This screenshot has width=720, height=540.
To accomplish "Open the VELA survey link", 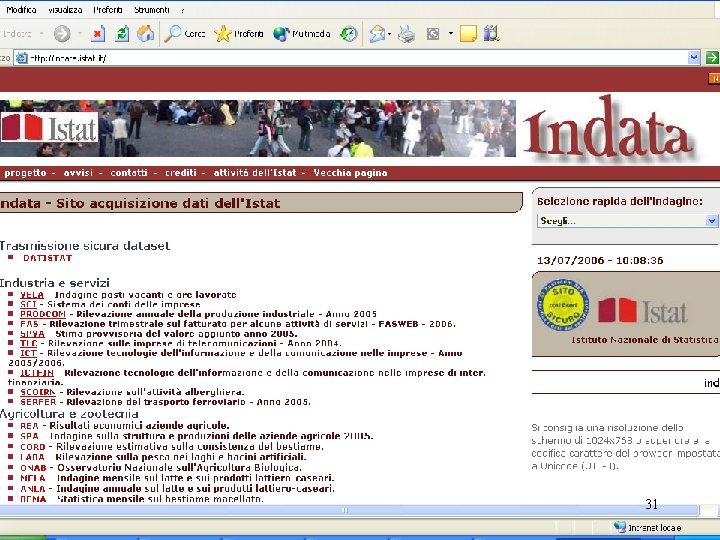I will click(32, 295).
